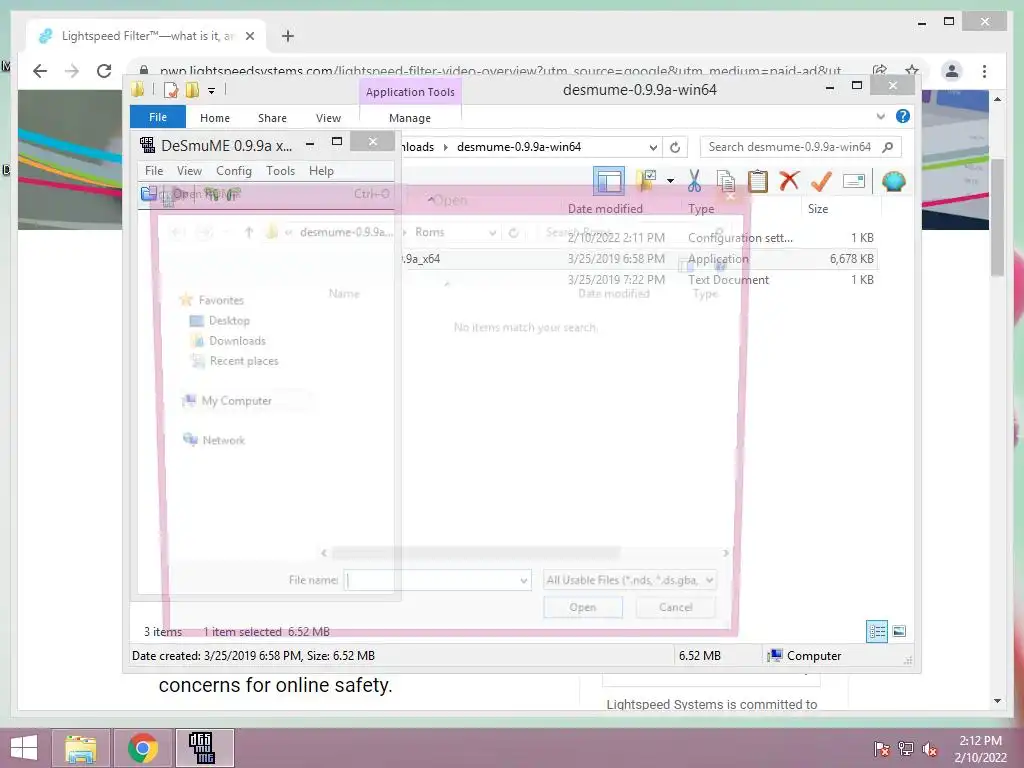The height and width of the screenshot is (768, 1024).
Task: Switch to the Home ribbon tab
Action: tap(215, 118)
